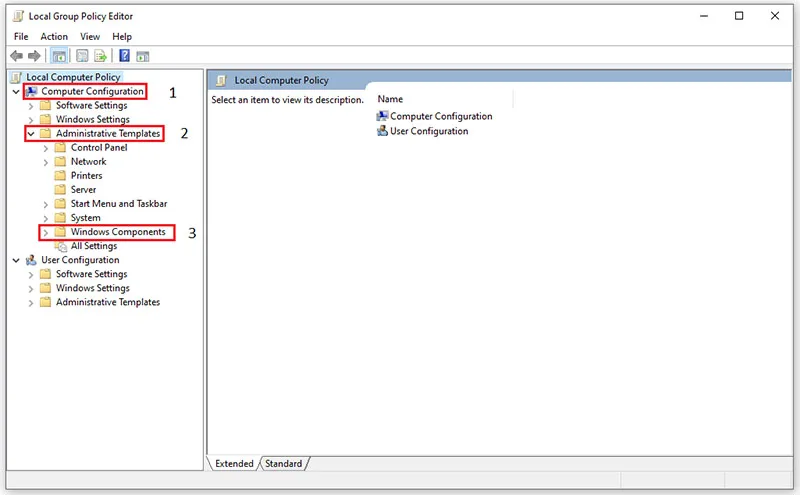Open the File menu
Screen dimensions: 800x495
coord(21,37)
